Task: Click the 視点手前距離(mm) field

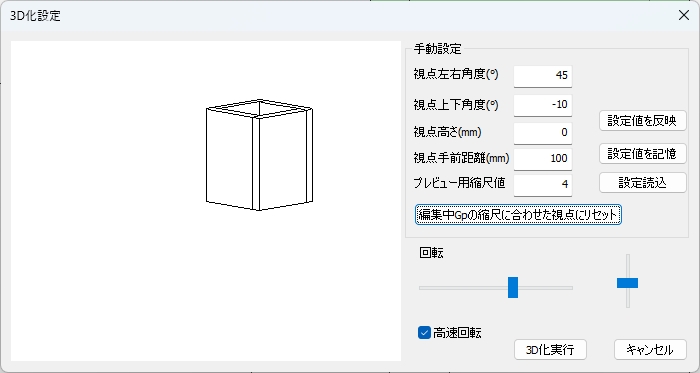Action: [x=542, y=159]
